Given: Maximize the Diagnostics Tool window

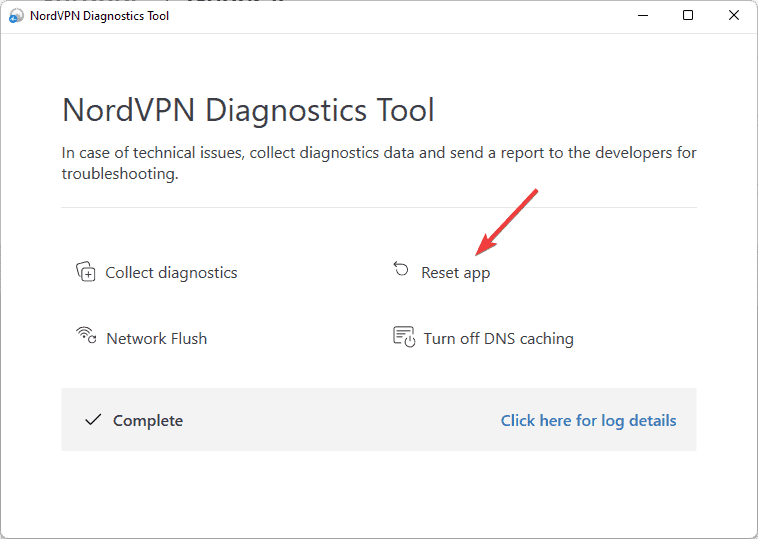Looking at the screenshot, I should tap(688, 16).
